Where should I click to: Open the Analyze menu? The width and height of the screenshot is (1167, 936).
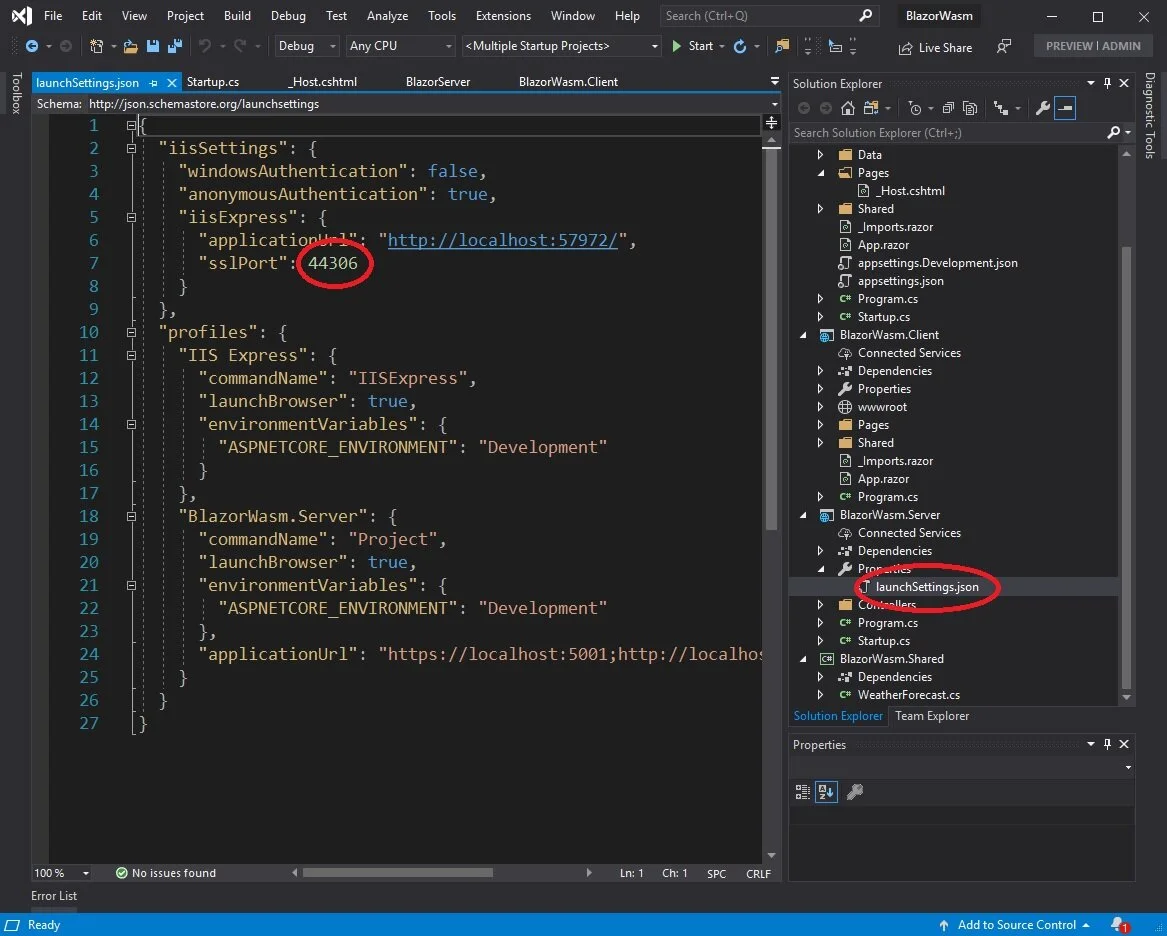387,16
